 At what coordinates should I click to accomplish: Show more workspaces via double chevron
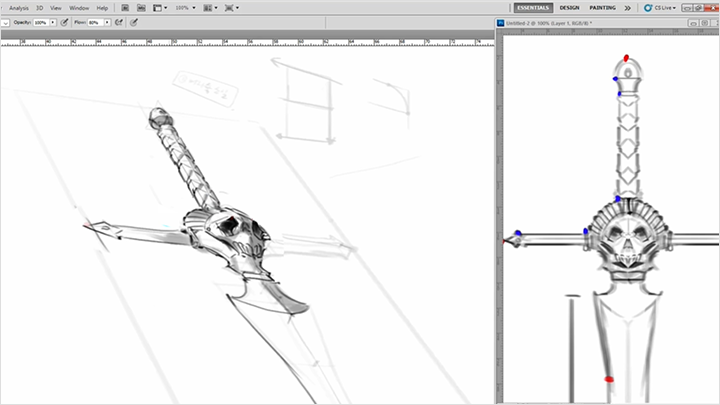627,8
